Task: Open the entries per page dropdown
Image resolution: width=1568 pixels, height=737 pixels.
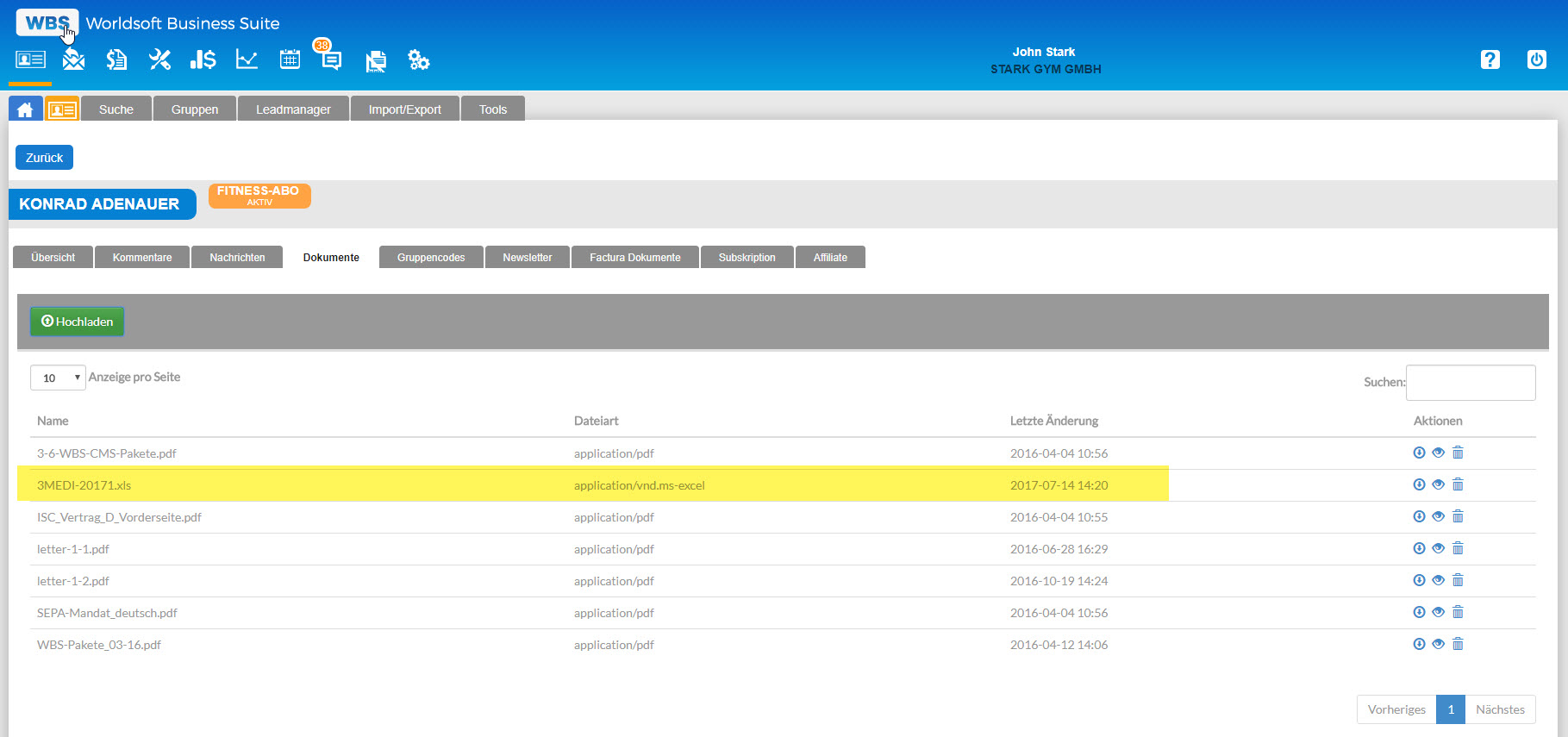Action: [x=58, y=378]
